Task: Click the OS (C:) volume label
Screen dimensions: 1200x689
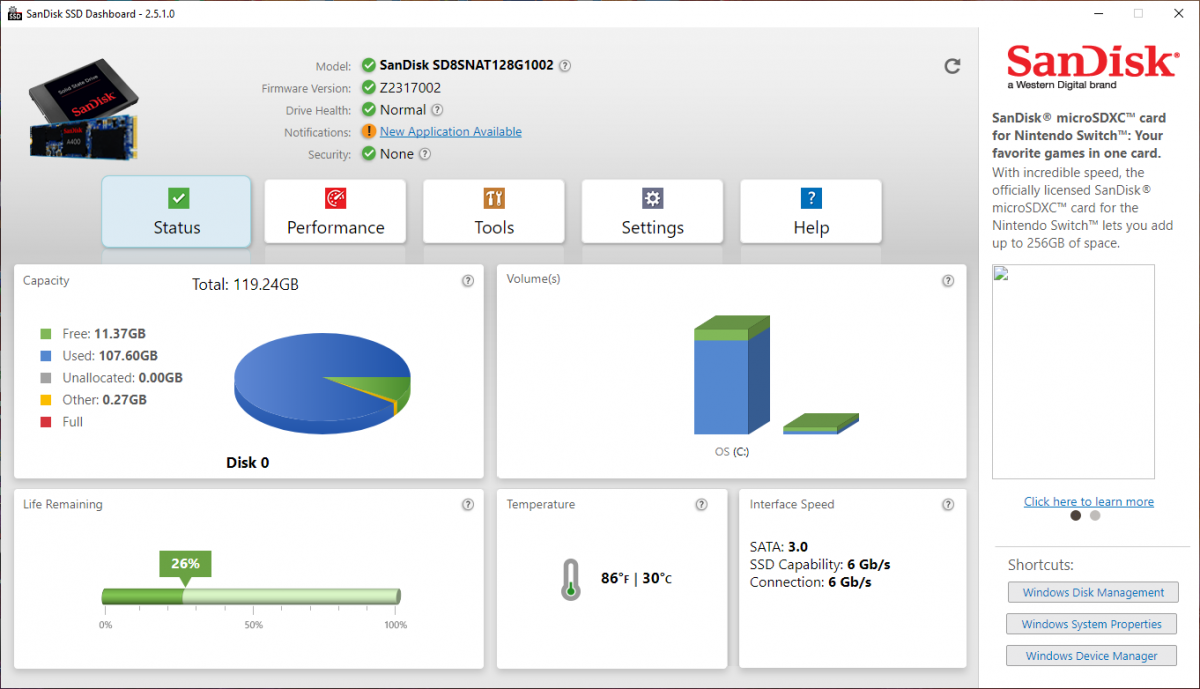Action: [x=732, y=452]
